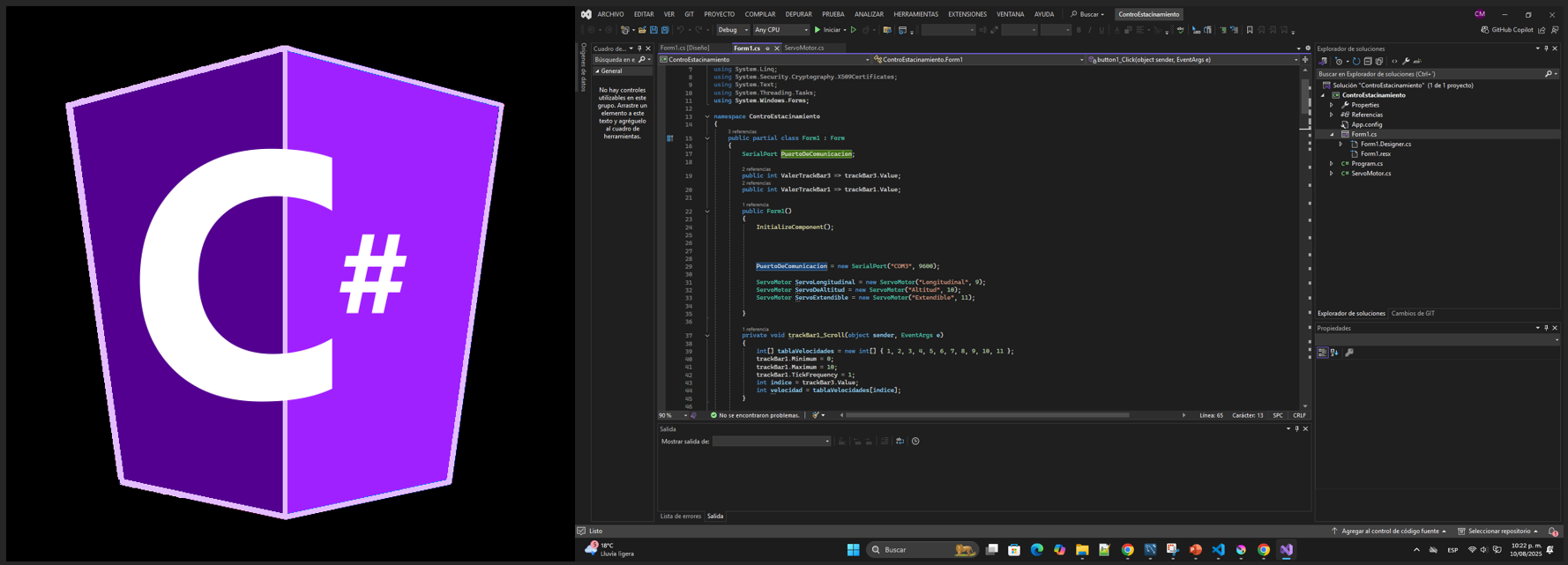This screenshot has height=565, width=1568.
Task: Select Form1.Designer.cs in solution tree
Action: click(x=1385, y=144)
